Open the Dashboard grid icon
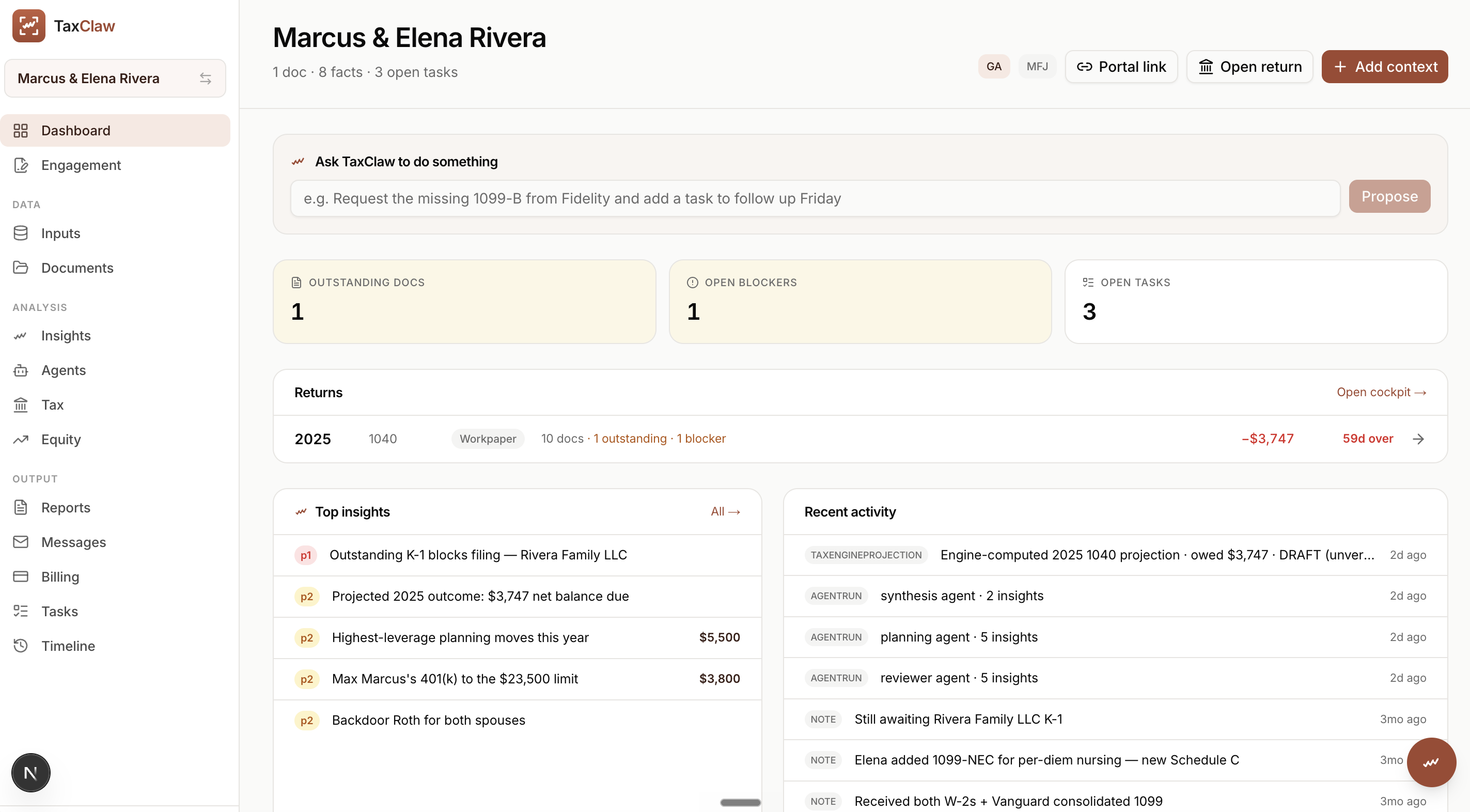Image resolution: width=1470 pixels, height=812 pixels. coord(21,131)
